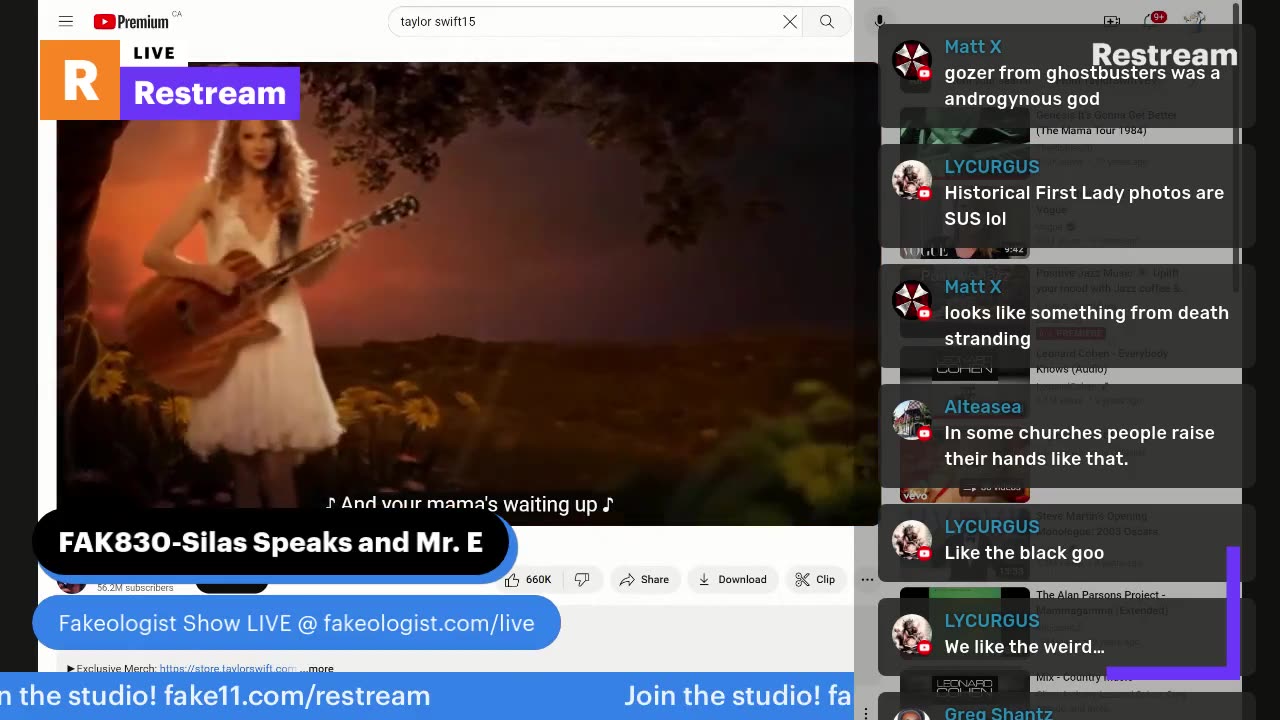Dislike the video with thumbs down
The image size is (1280, 720).
tap(582, 579)
